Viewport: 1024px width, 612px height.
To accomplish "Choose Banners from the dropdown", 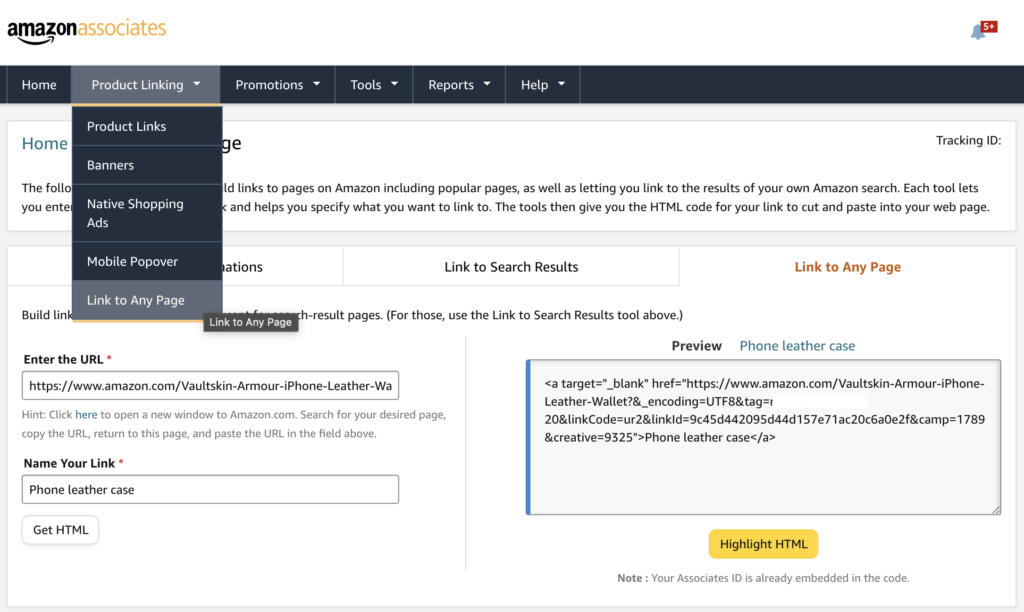I will pyautogui.click(x=147, y=165).
